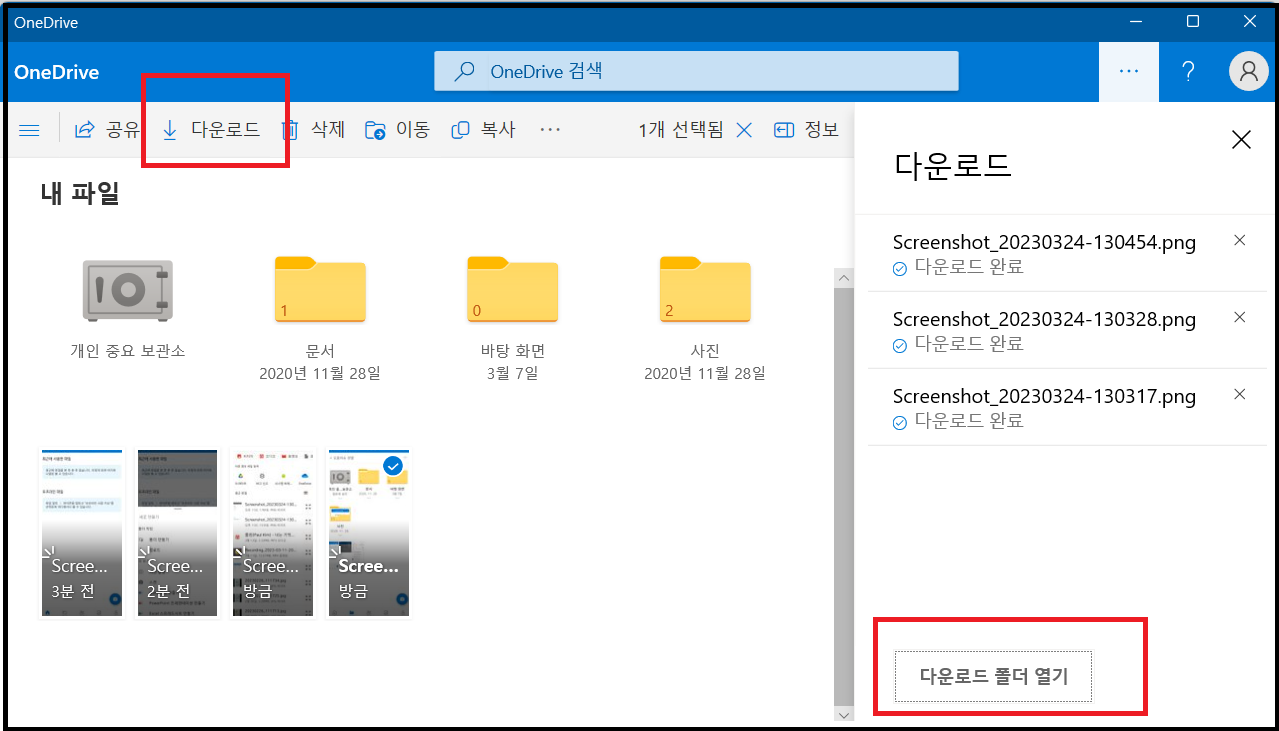1279x731 pixels.
Task: Open the hamburger navigation menu
Action: (x=29, y=130)
